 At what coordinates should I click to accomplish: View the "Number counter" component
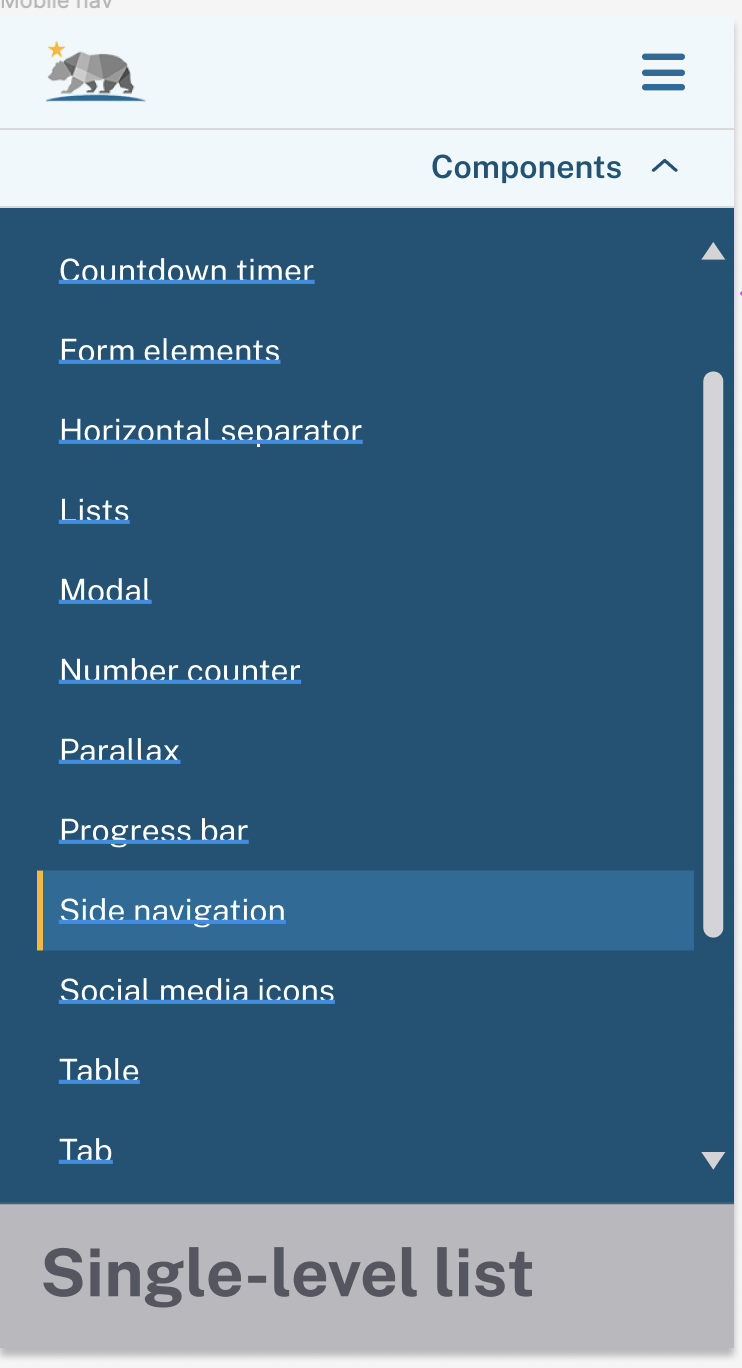(180, 670)
